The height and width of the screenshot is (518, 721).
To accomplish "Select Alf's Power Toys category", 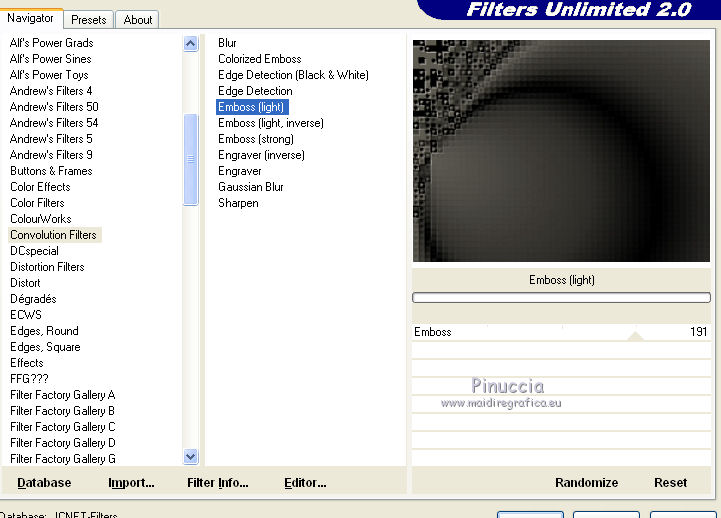I will [x=49, y=75].
